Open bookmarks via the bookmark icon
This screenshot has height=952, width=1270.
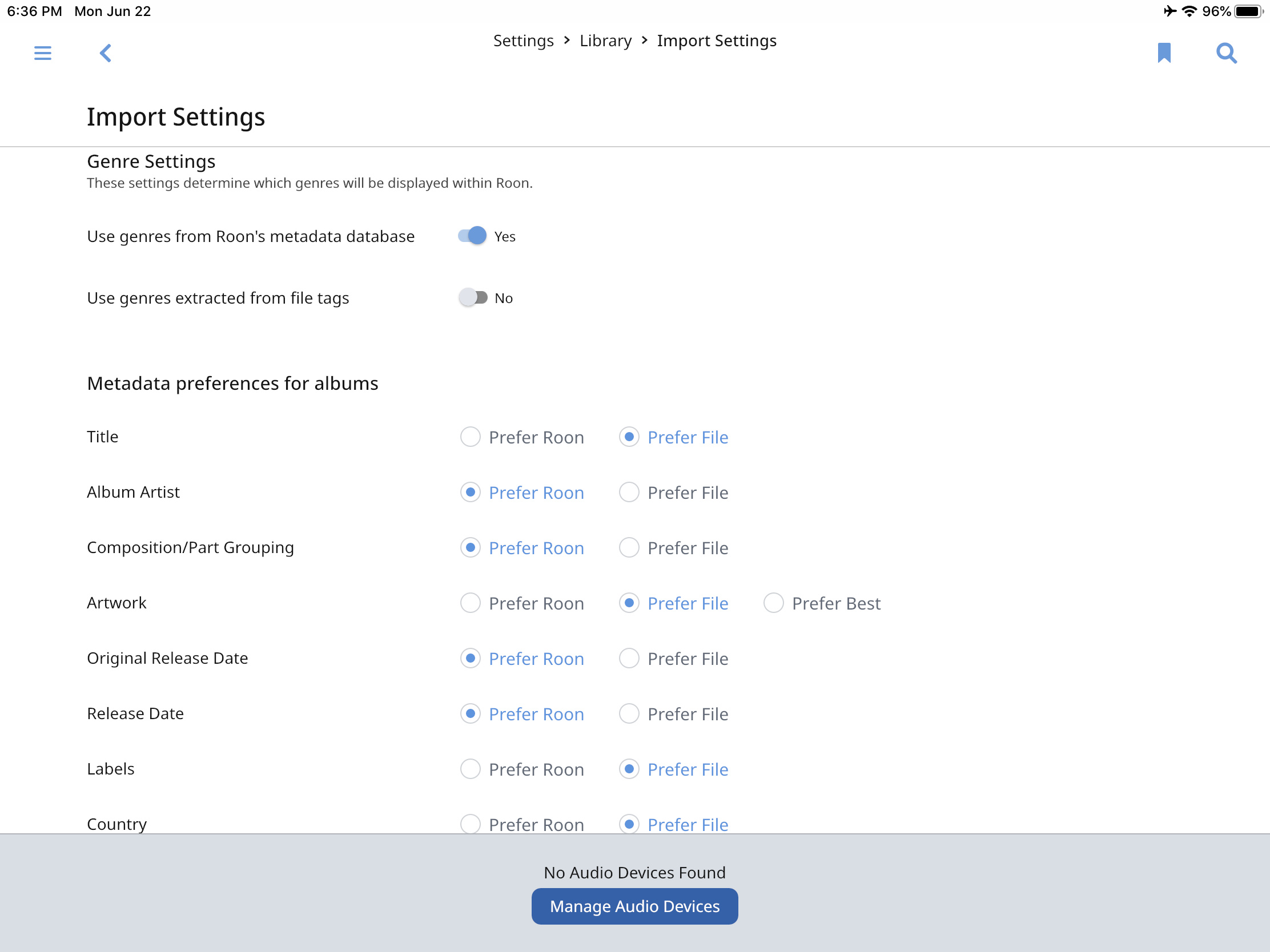pos(1164,53)
